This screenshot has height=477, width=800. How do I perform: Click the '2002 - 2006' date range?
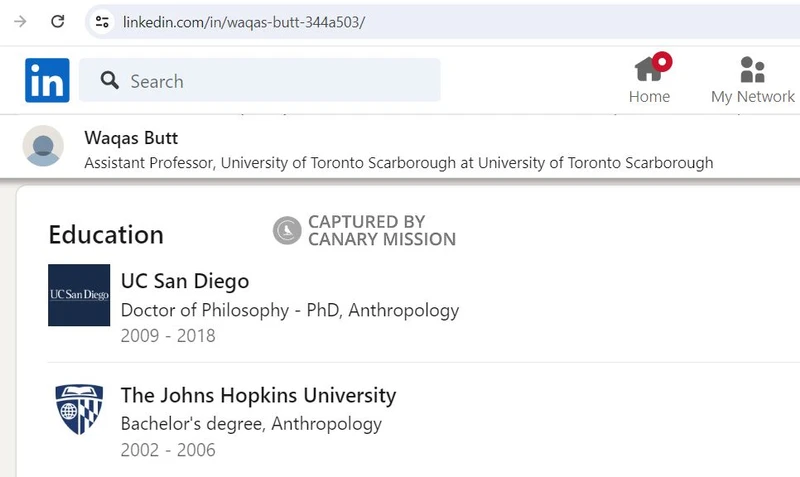point(168,450)
